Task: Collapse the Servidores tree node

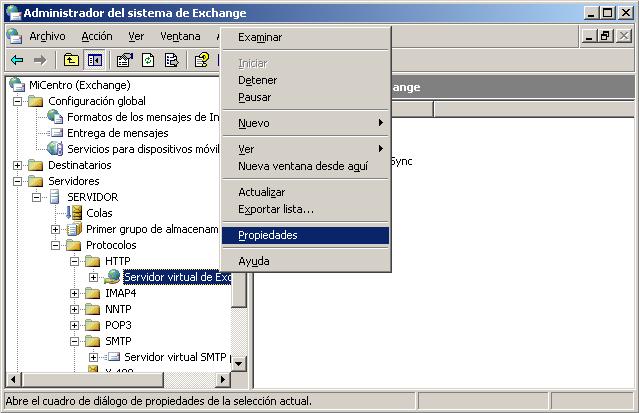Action: [x=18, y=181]
